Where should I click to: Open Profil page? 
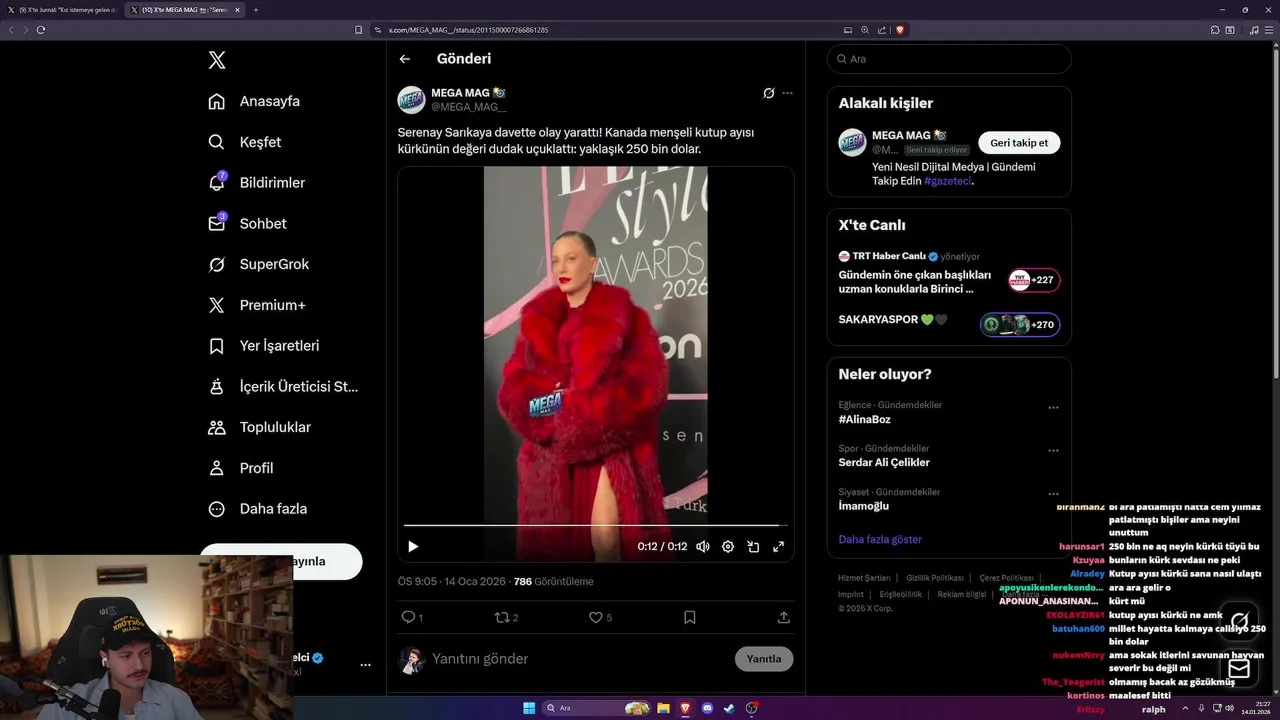click(240, 468)
